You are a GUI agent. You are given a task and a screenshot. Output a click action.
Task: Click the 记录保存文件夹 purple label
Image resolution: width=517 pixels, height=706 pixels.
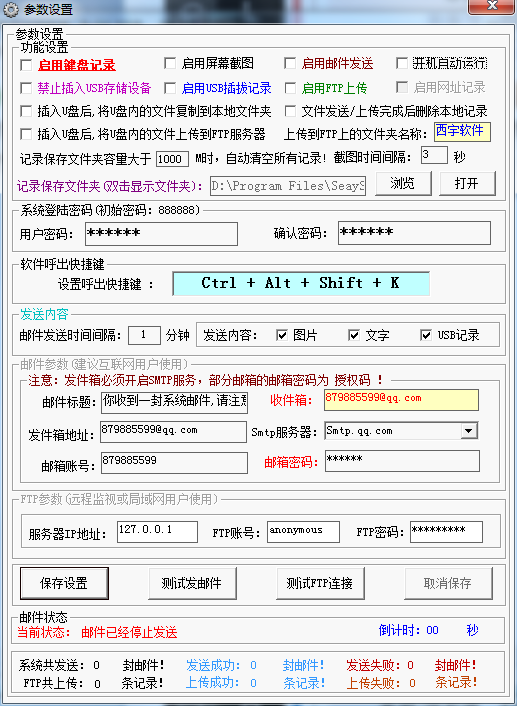click(110, 186)
